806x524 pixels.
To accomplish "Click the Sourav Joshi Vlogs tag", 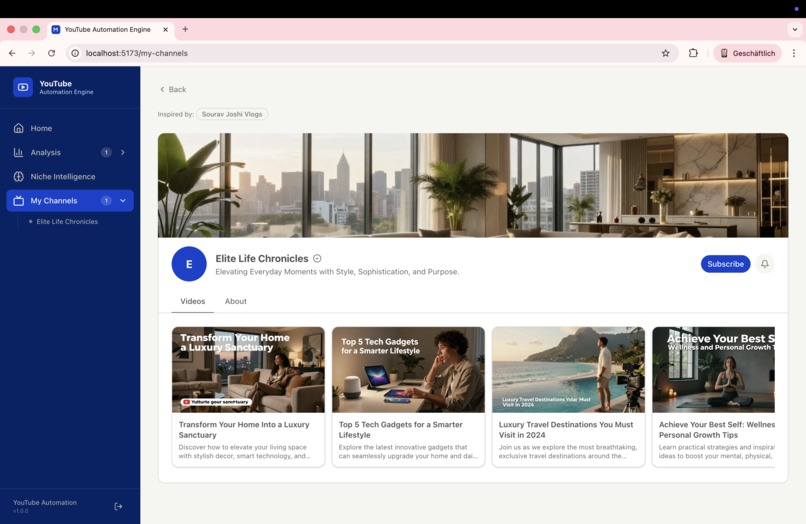I will (x=232, y=114).
